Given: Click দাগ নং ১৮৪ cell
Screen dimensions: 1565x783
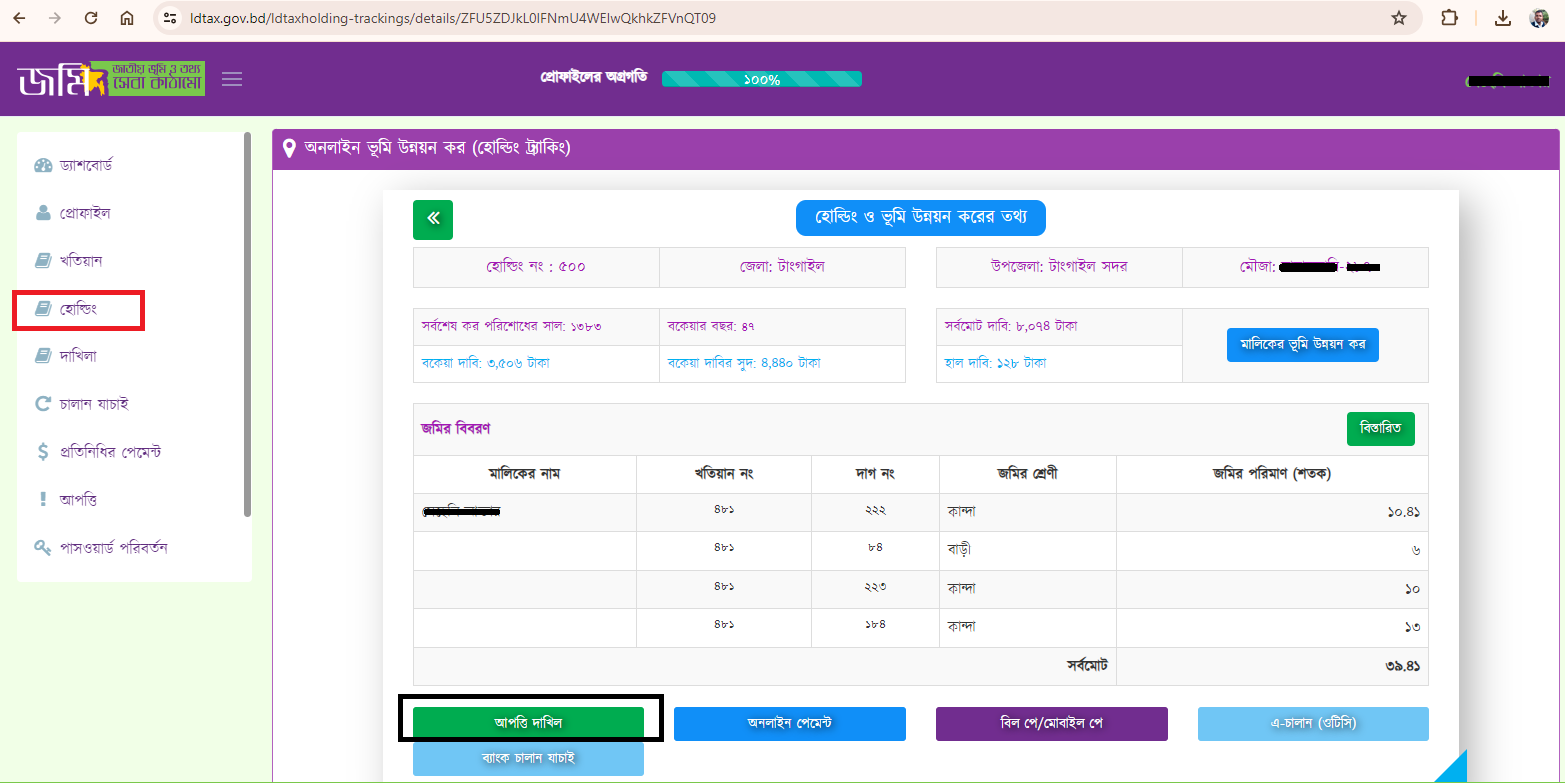Looking at the screenshot, I should pos(875,627).
